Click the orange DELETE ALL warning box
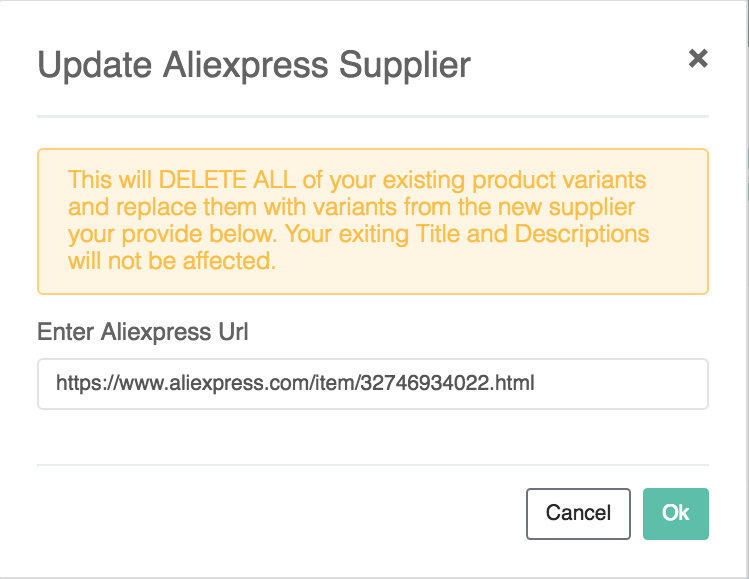This screenshot has width=749, height=579. point(372,221)
